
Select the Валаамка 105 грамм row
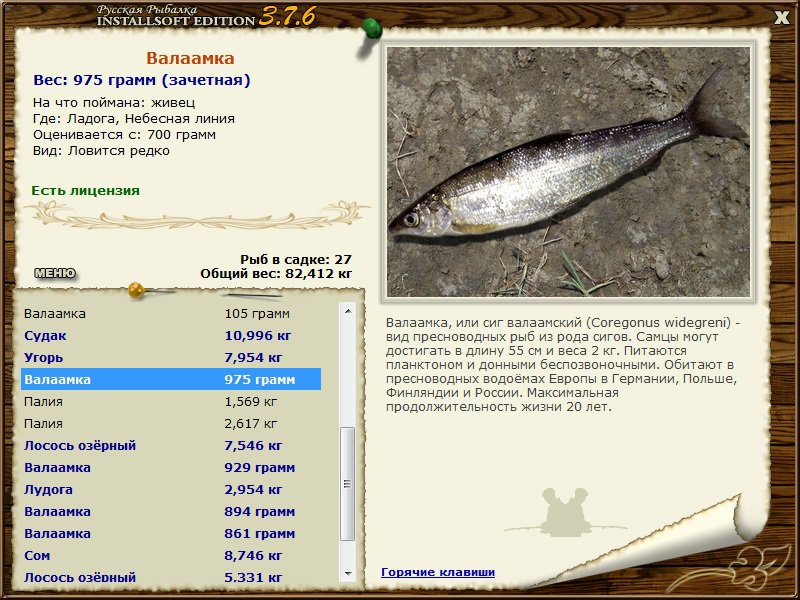tap(171, 313)
